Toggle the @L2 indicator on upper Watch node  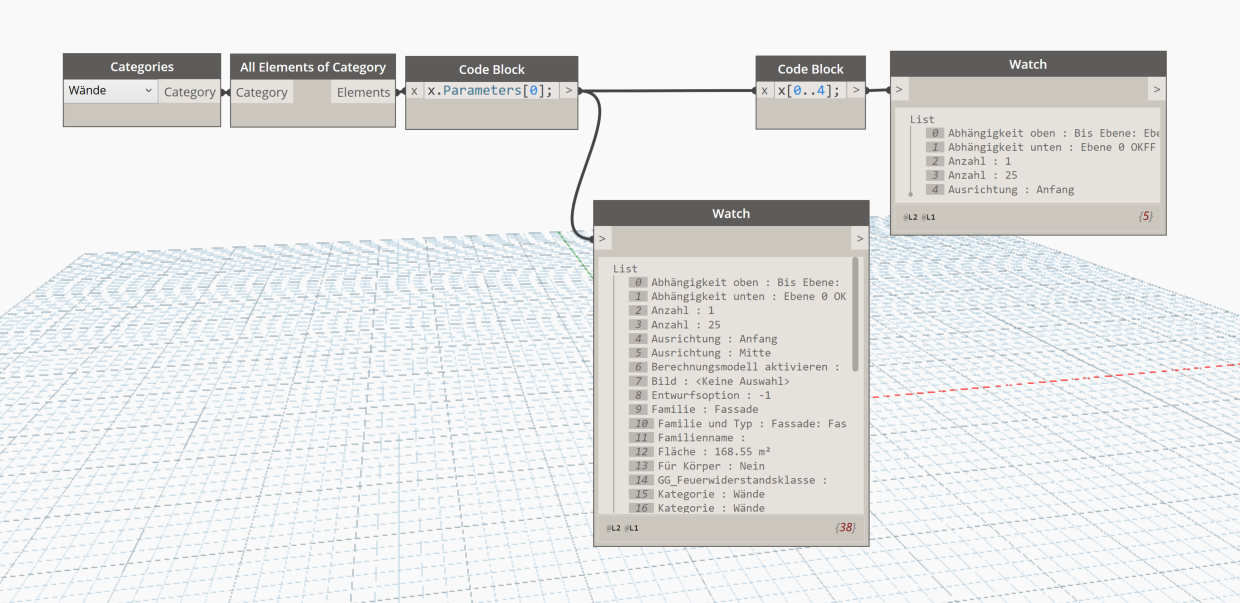coord(911,216)
